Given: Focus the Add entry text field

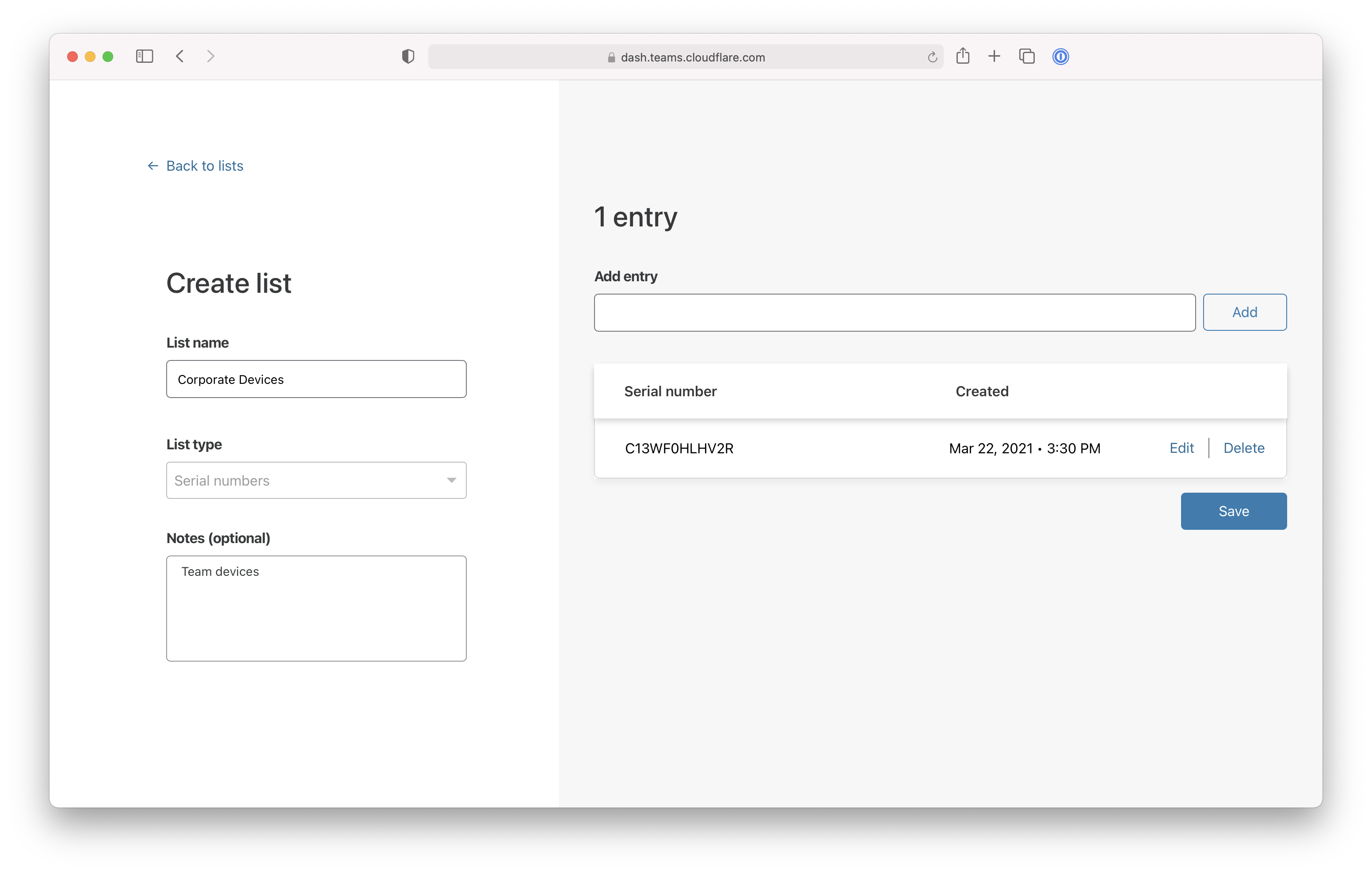Looking at the screenshot, I should pos(894,313).
